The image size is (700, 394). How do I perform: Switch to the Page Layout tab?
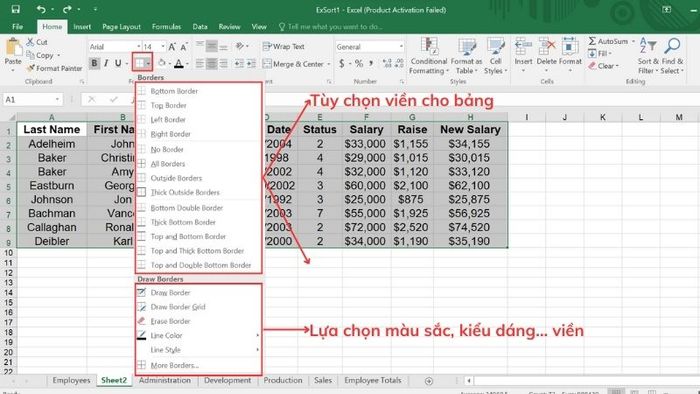pyautogui.click(x=121, y=27)
